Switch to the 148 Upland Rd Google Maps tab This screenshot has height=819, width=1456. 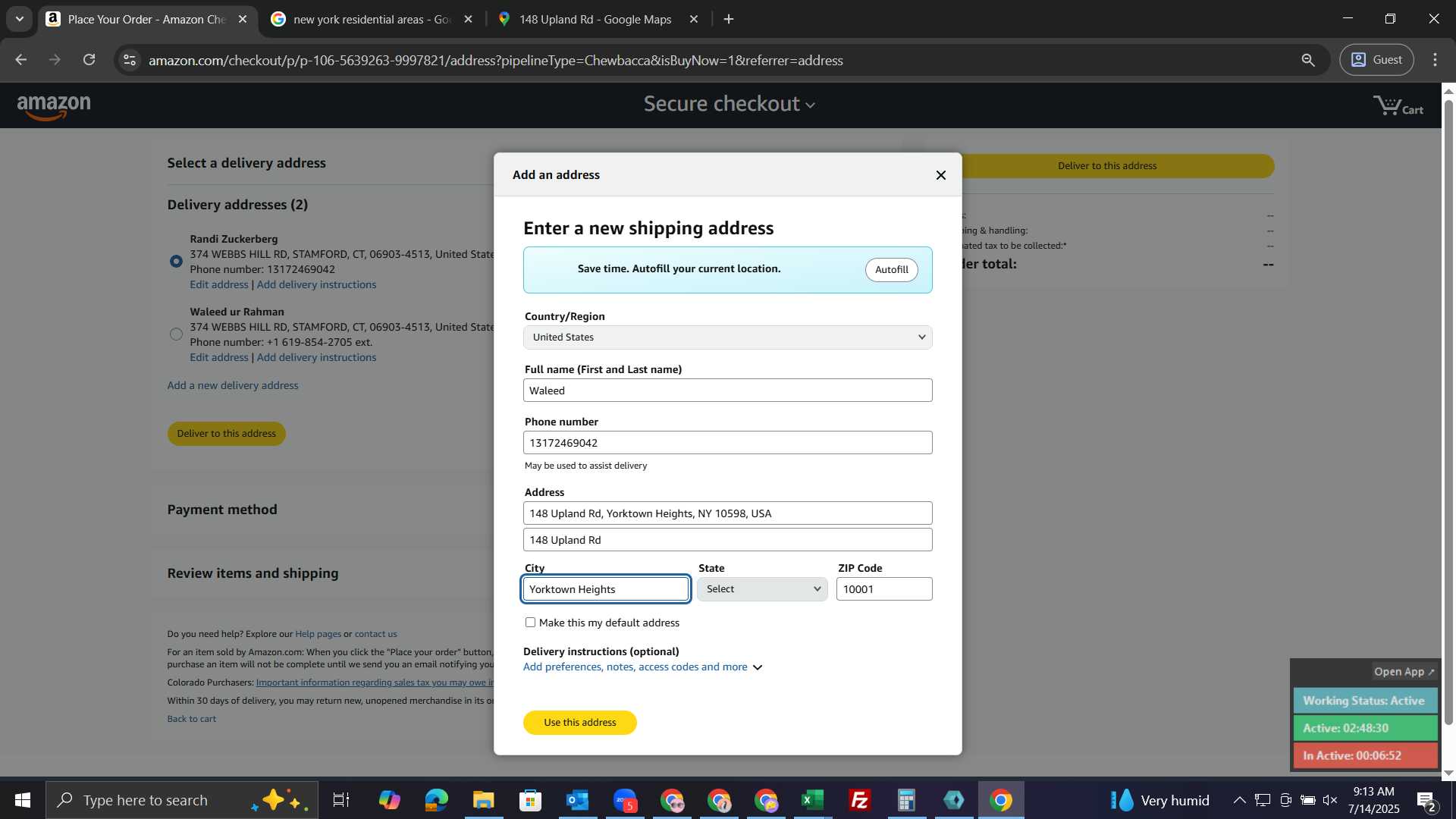click(595, 20)
